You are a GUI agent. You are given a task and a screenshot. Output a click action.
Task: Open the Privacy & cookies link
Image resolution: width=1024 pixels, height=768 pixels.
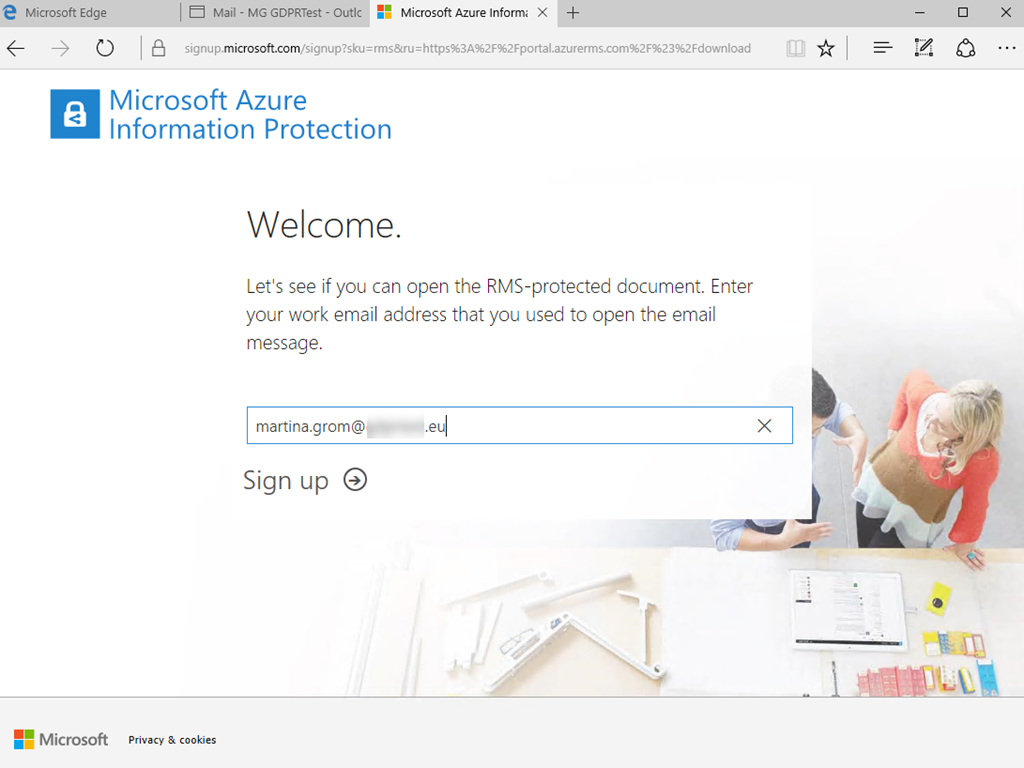pos(172,740)
